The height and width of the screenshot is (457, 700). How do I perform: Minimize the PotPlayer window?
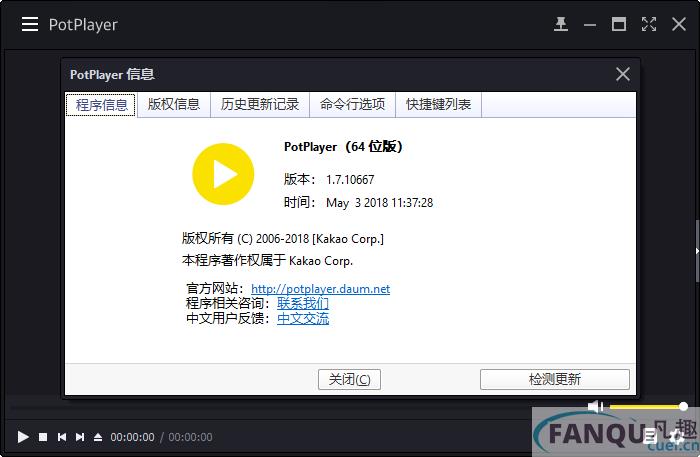click(x=590, y=25)
